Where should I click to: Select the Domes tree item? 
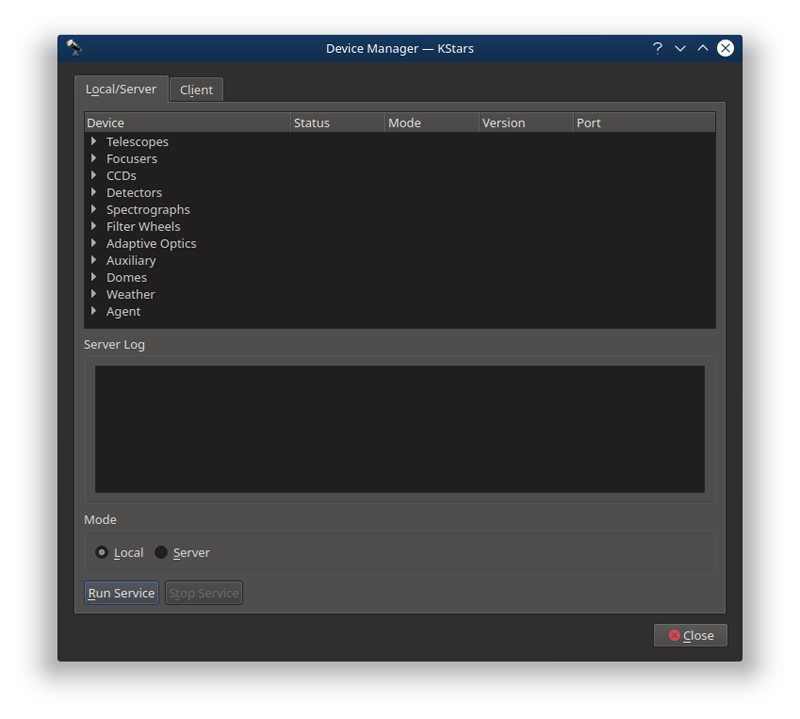pyautogui.click(x=126, y=277)
